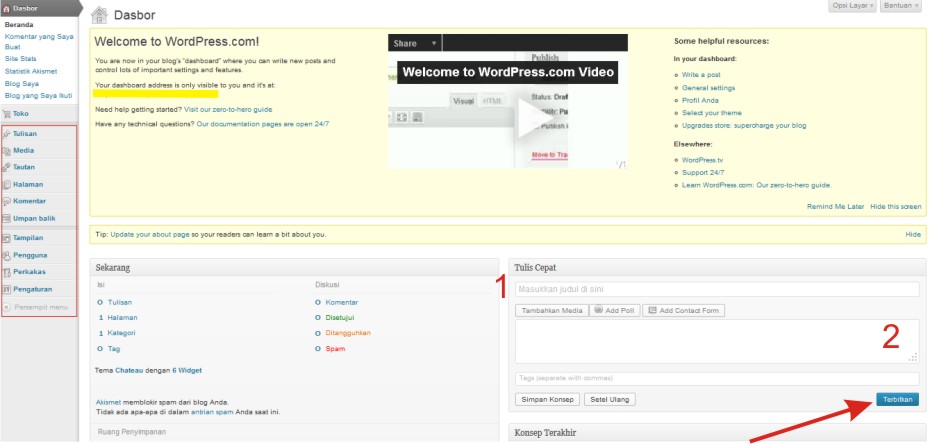Screen dimensions: 930x444
Task: Expand the Opsi Layar dropdown
Action: tap(853, 5)
